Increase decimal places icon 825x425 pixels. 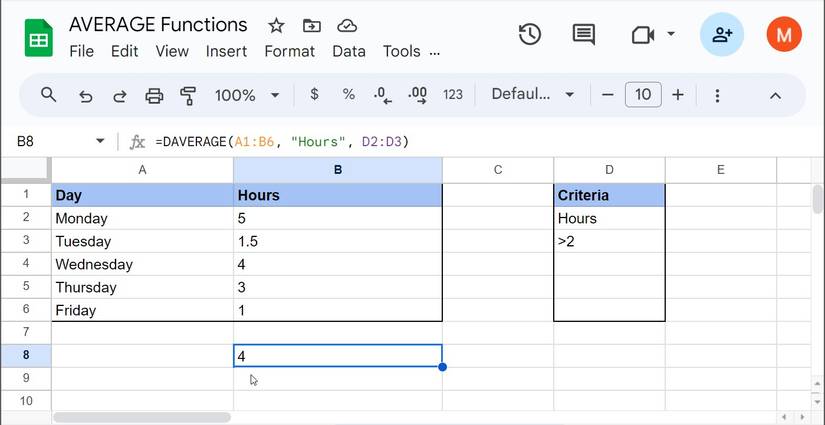pyautogui.click(x=418, y=95)
